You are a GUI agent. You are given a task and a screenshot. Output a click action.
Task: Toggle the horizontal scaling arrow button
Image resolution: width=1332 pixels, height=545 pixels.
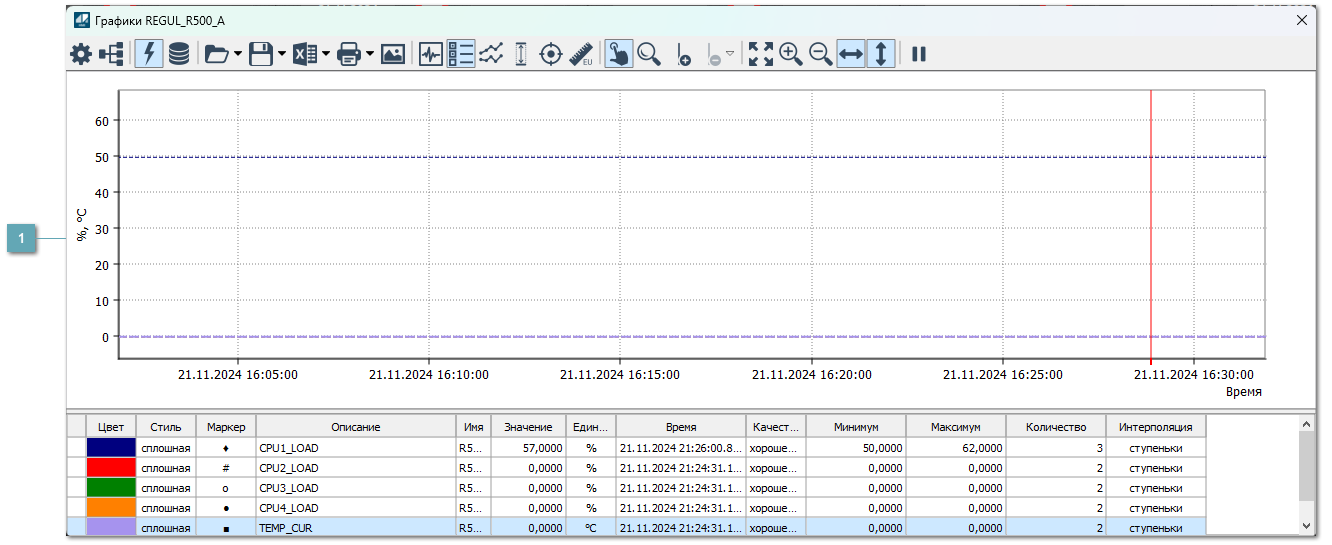[850, 54]
